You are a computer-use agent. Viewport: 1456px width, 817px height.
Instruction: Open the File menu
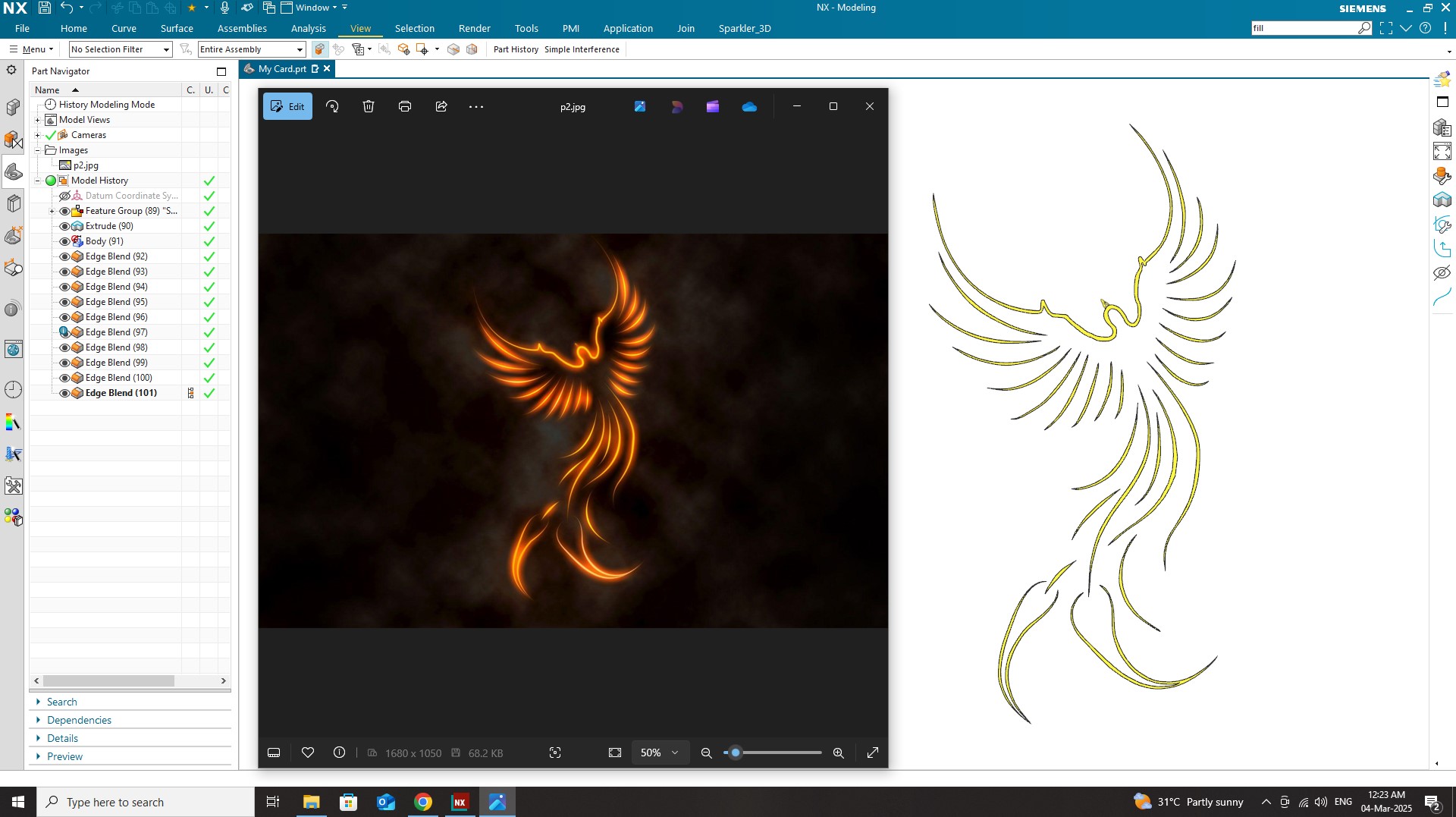(x=22, y=28)
